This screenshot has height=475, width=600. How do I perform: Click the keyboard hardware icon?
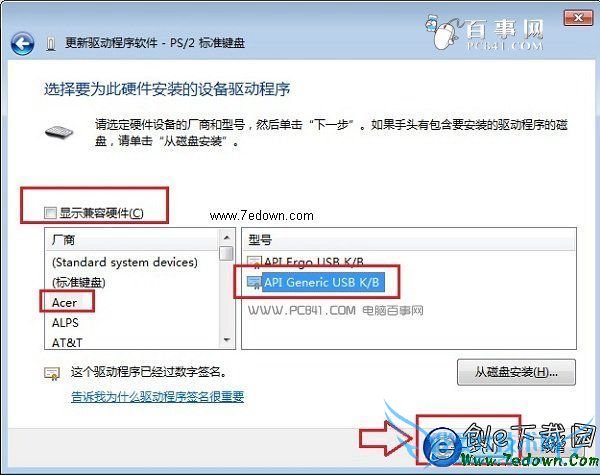[59, 132]
